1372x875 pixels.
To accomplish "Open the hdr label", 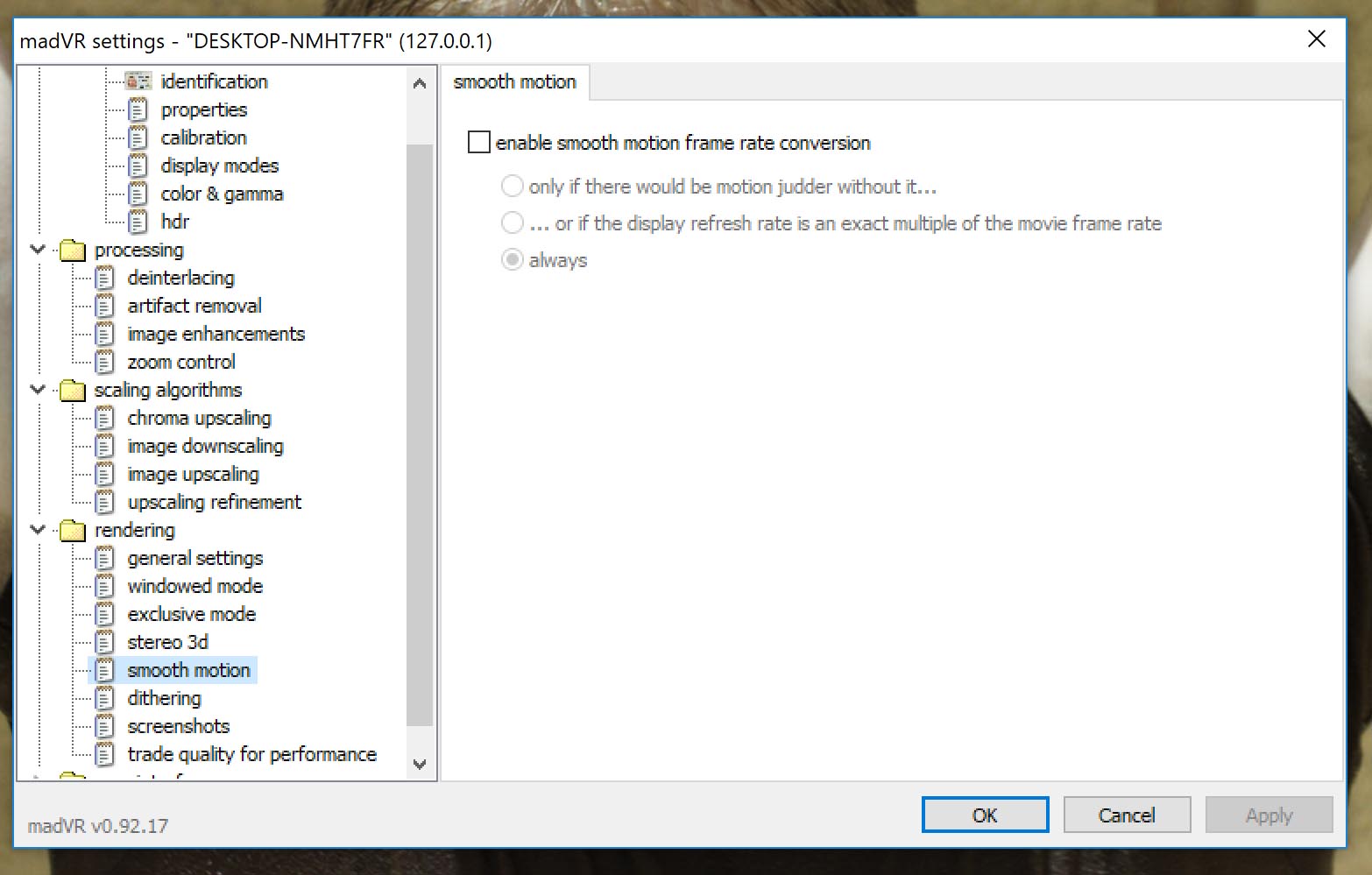I will click(175, 222).
